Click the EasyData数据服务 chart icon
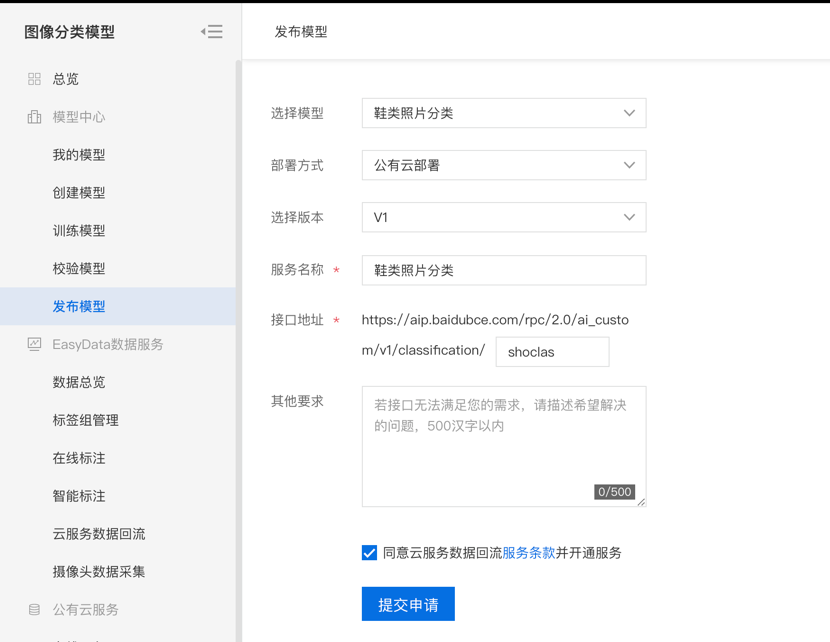Viewport: 830px width, 642px height. [x=34, y=344]
